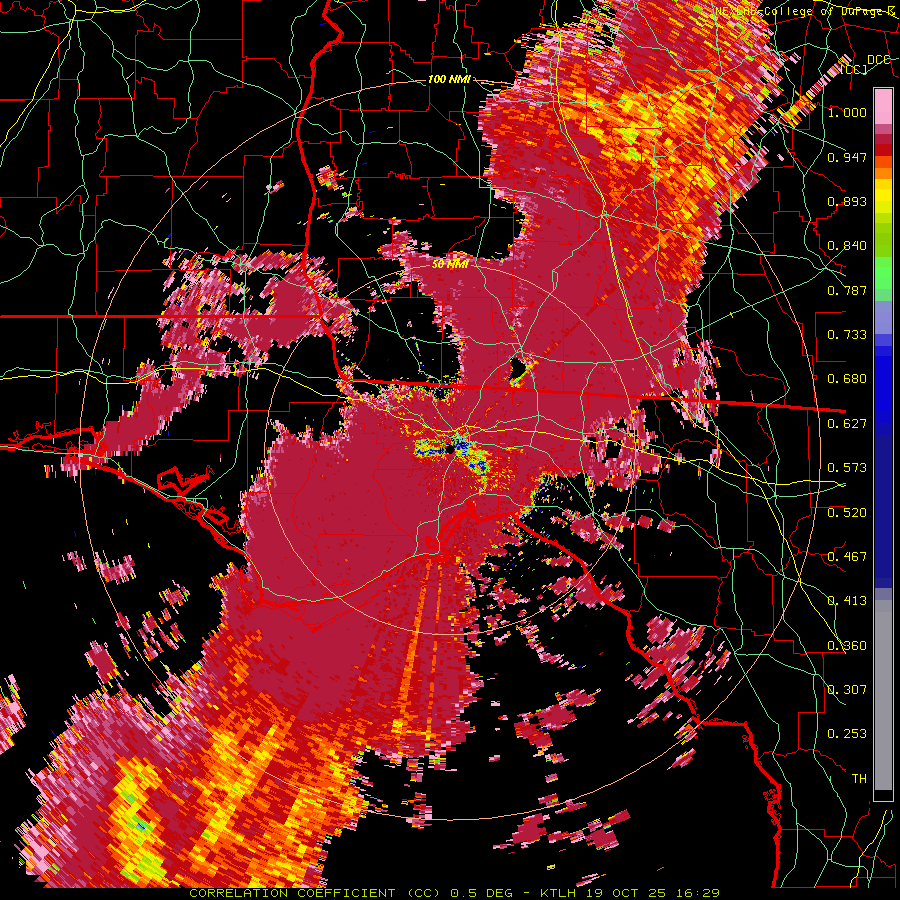Click the 0.413 scale label
This screenshot has width=900, height=900.
(x=847, y=601)
